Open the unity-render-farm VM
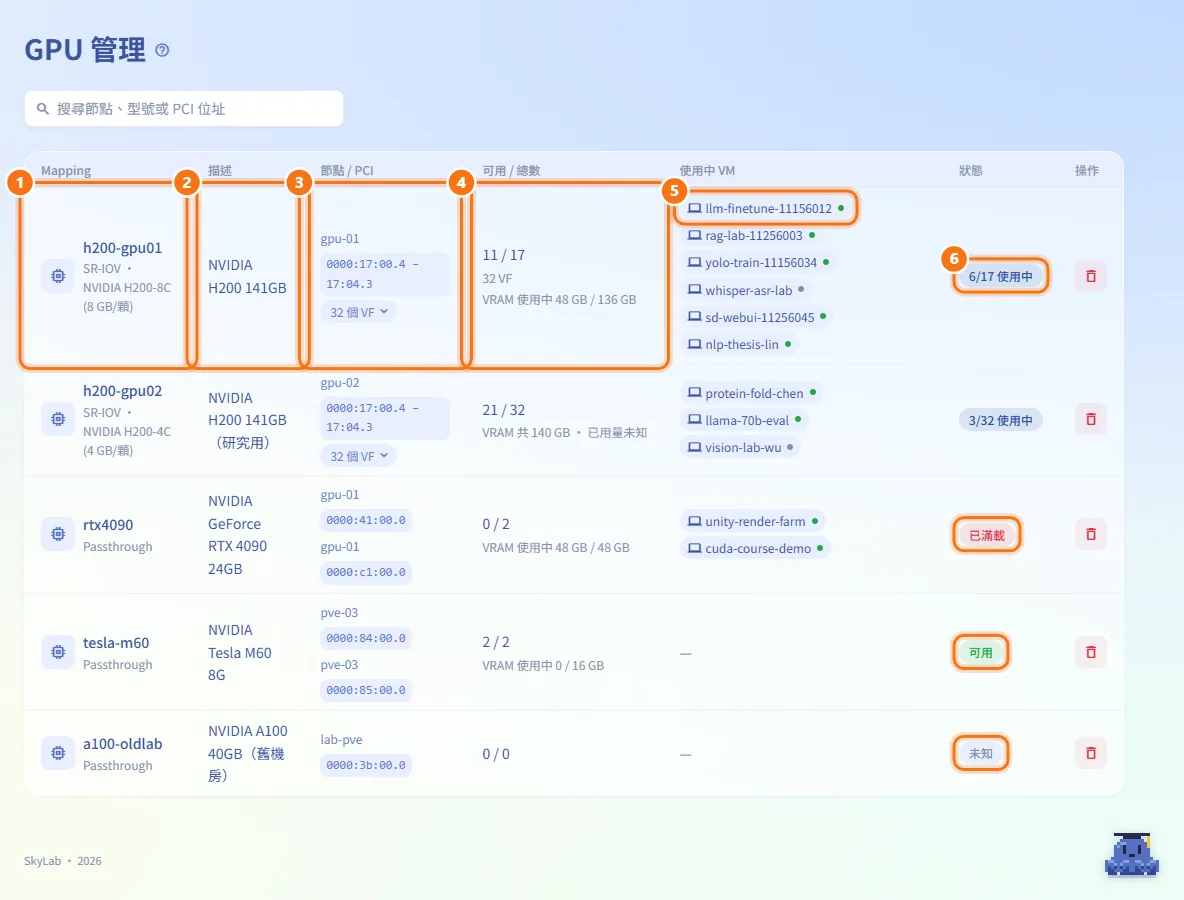Image resolution: width=1184 pixels, height=900 pixels. click(x=754, y=522)
